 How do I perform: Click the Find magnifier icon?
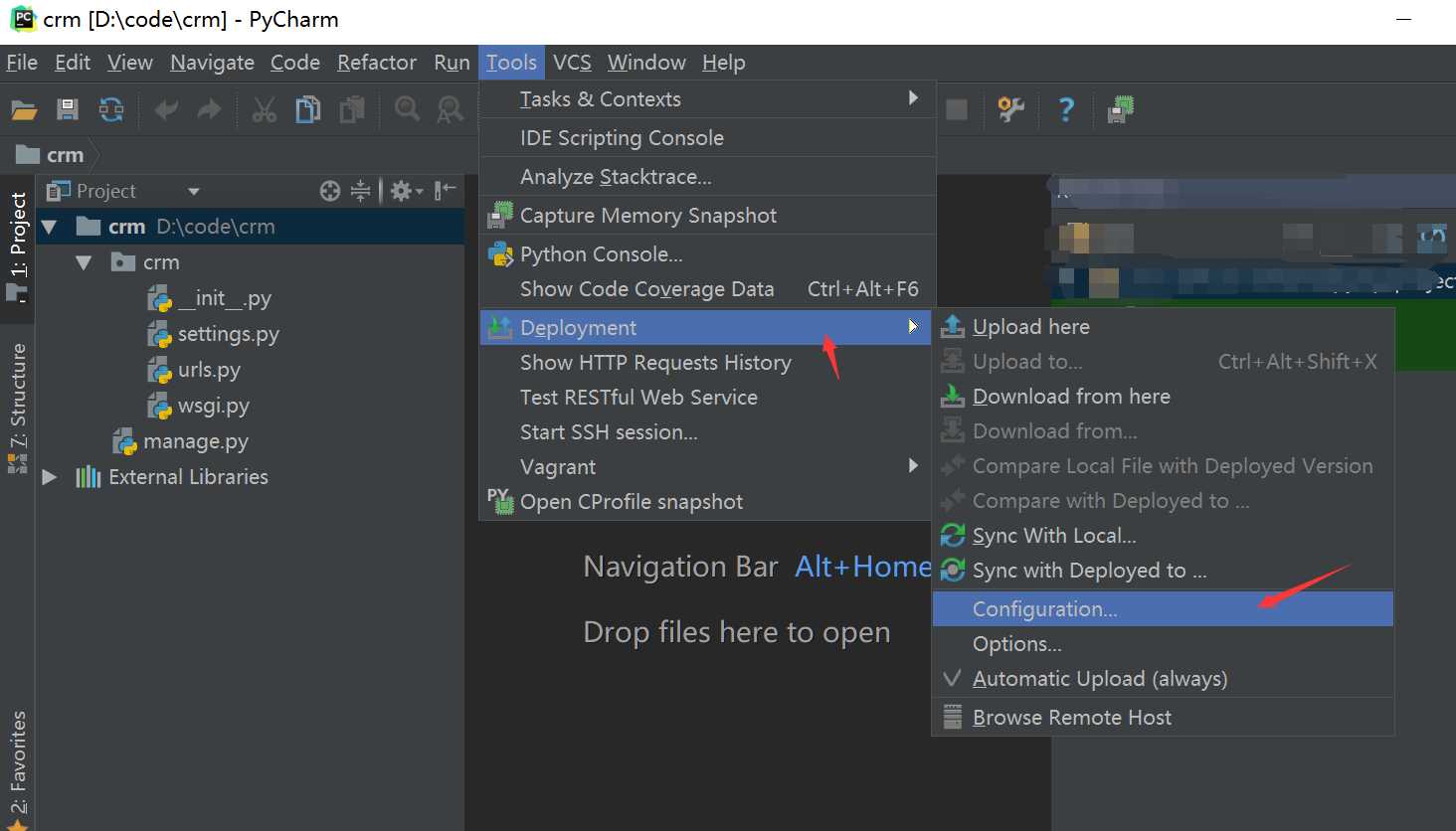(407, 109)
